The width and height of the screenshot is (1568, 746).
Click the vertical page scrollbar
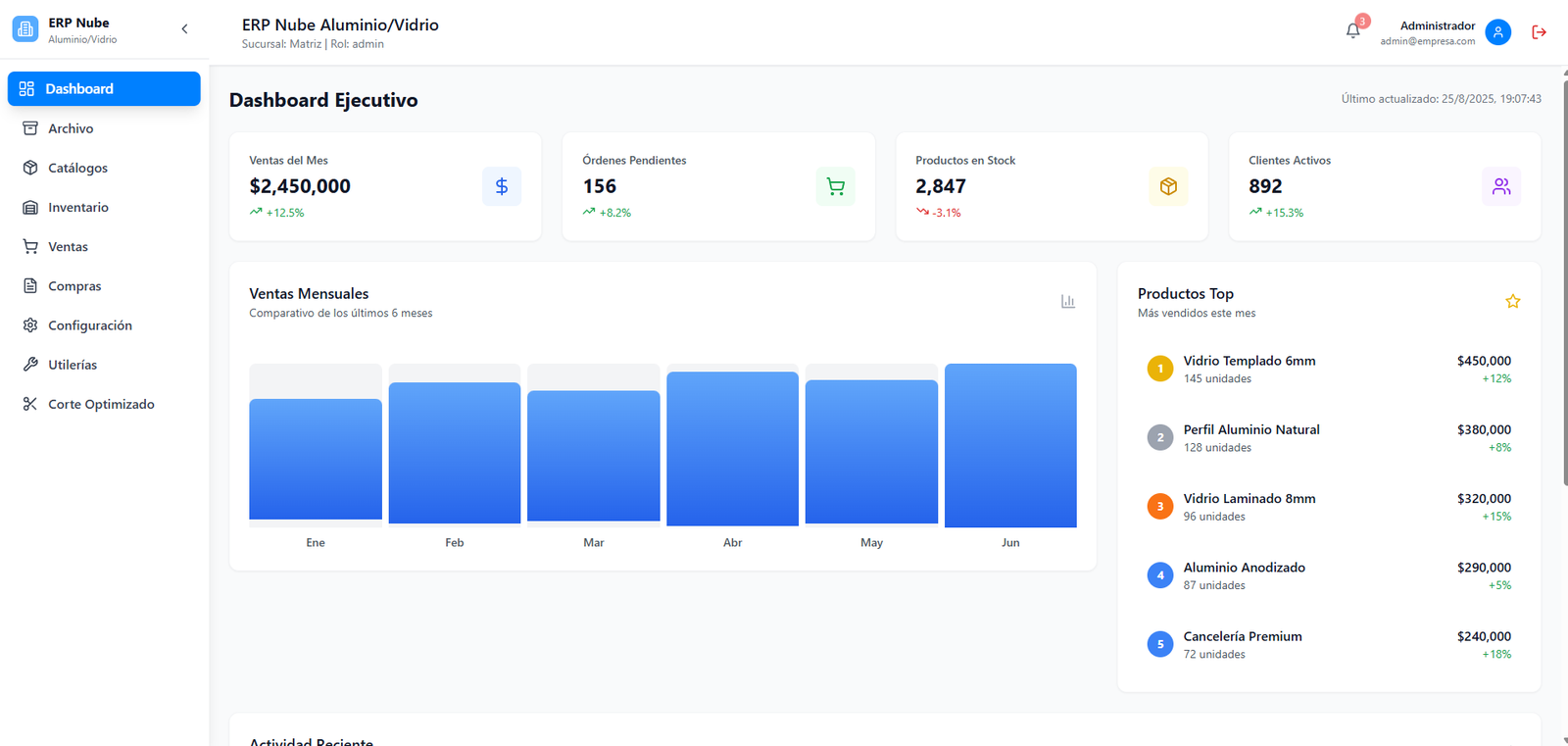pyautogui.click(x=1564, y=392)
